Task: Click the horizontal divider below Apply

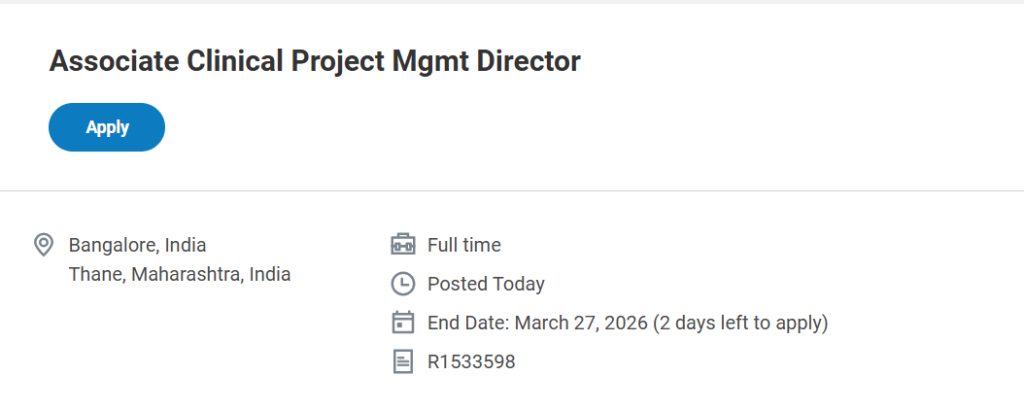Action: pos(512,190)
